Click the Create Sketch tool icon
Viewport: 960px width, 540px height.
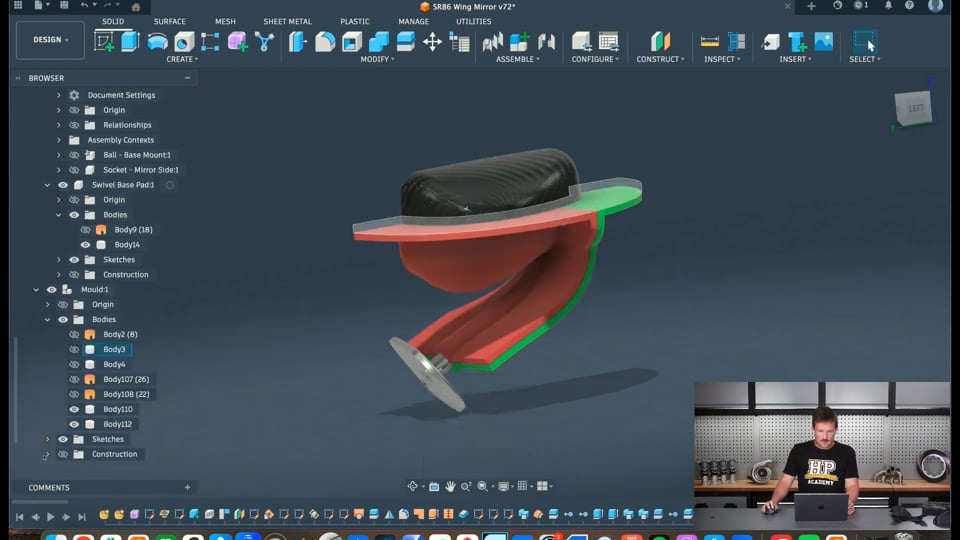pos(104,41)
